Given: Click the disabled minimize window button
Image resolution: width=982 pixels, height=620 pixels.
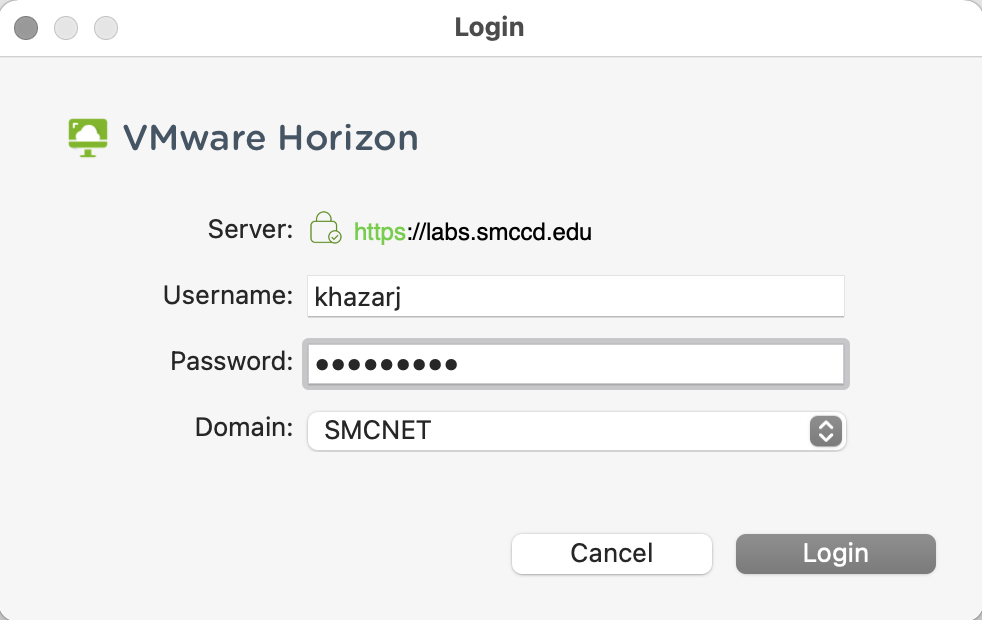Looking at the screenshot, I should coord(66,28).
